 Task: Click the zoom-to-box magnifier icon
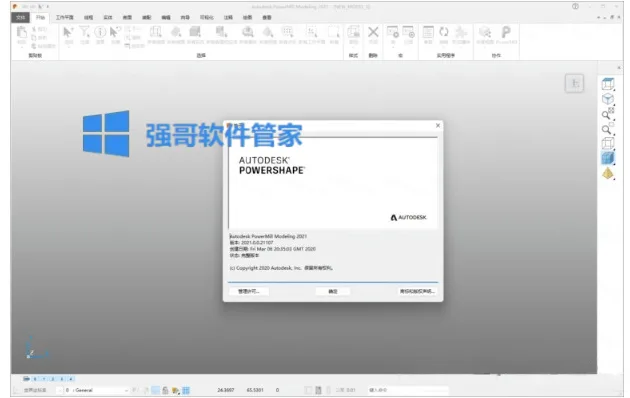pyautogui.click(x=608, y=114)
